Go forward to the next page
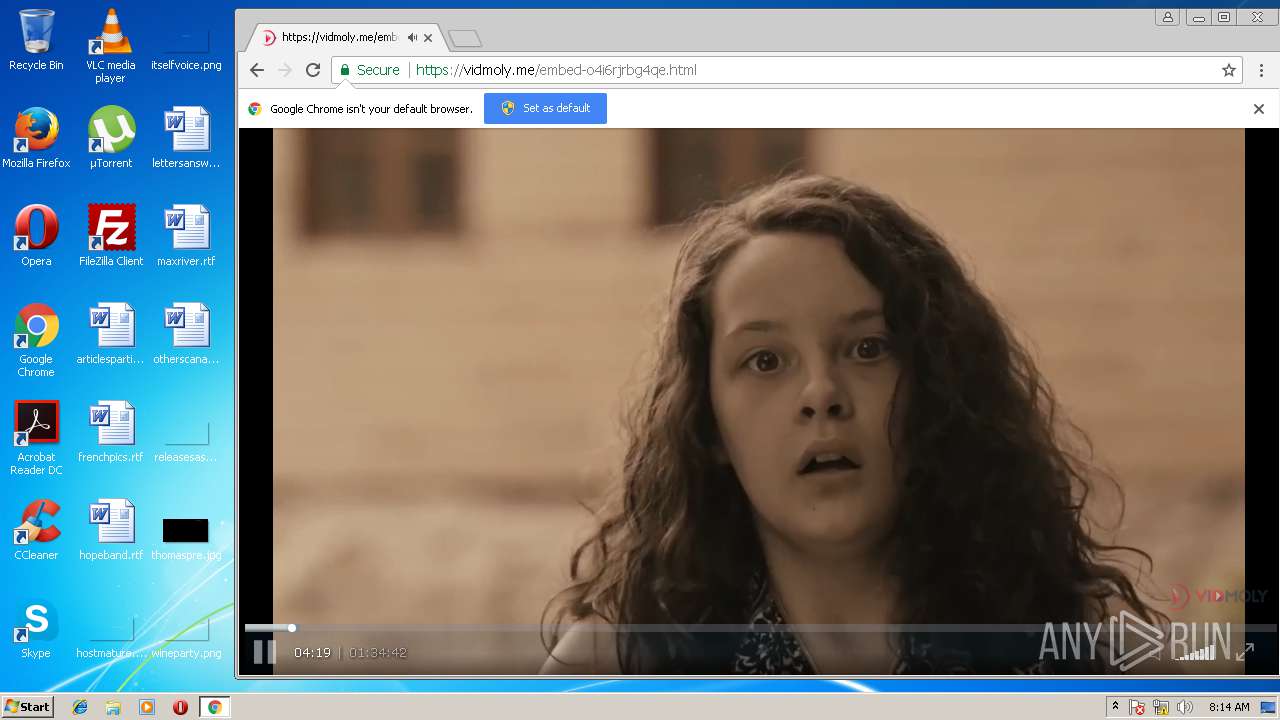The image size is (1280, 720). (285, 70)
